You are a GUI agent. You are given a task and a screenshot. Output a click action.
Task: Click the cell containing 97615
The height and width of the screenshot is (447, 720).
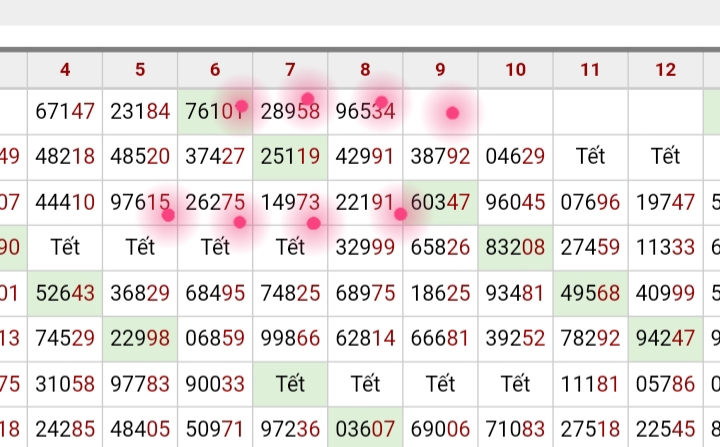pyautogui.click(x=140, y=202)
